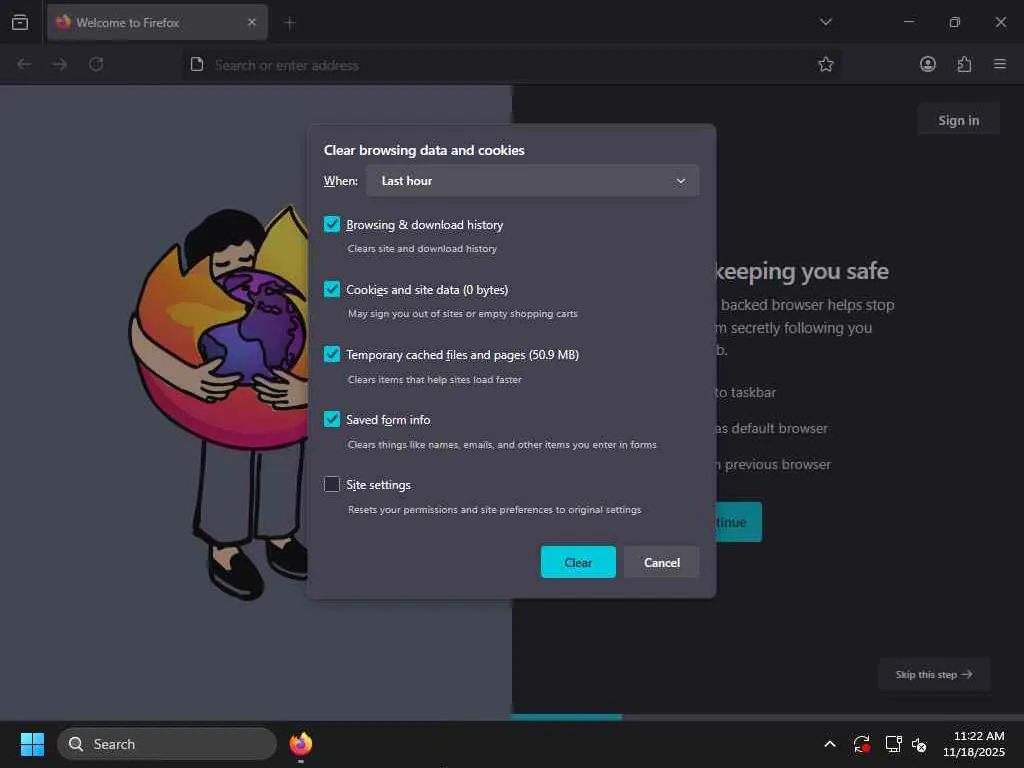Open the Firefox View icon
Screen dimensions: 1024x768
pyautogui.click(x=20, y=22)
